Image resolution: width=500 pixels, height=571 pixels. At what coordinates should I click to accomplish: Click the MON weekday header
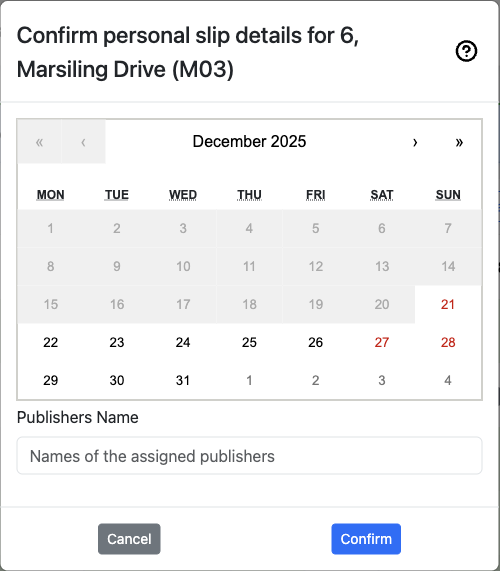(x=51, y=195)
